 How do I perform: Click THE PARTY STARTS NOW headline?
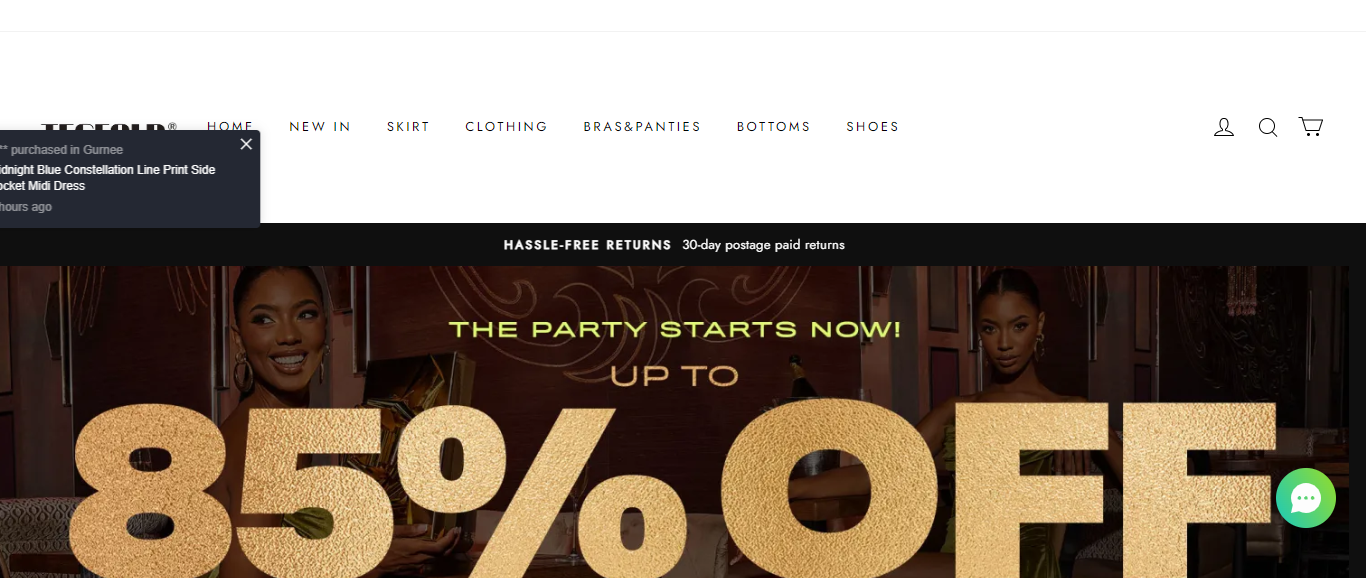tap(674, 329)
